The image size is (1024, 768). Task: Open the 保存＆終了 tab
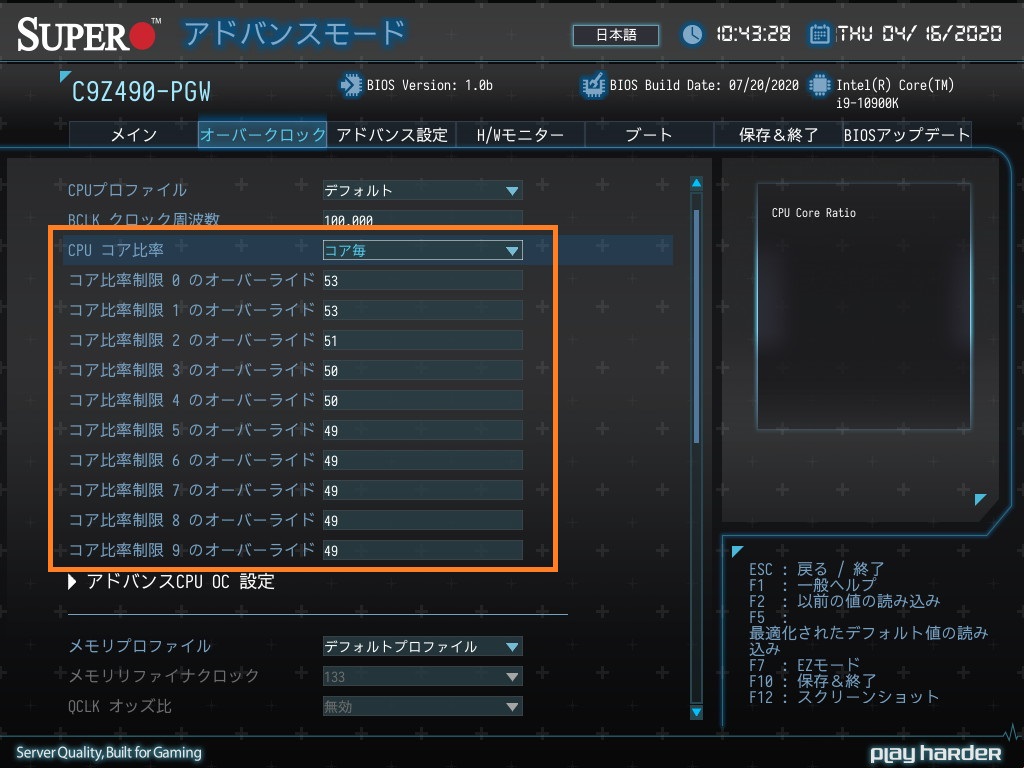pos(778,135)
